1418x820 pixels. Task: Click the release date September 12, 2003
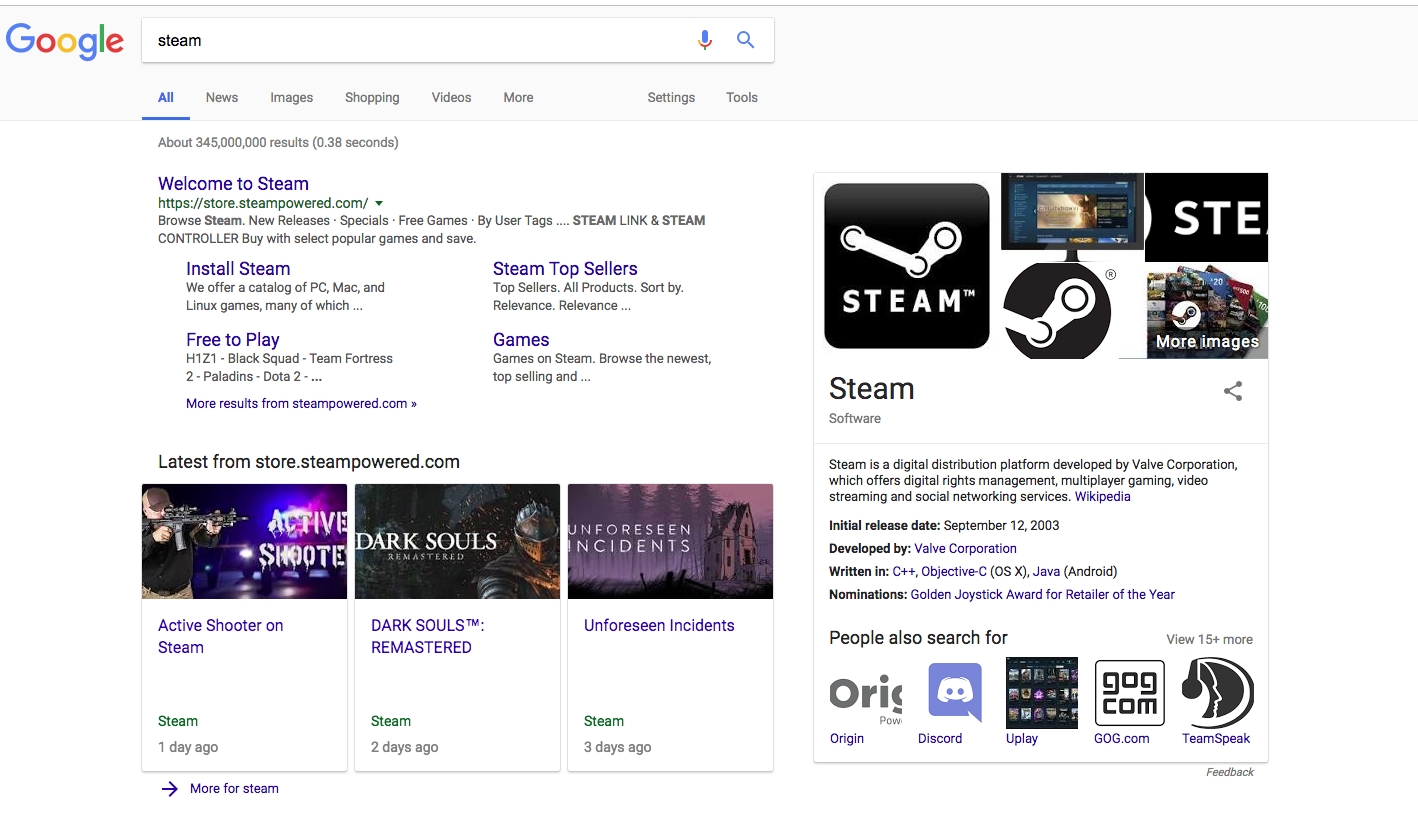pyautogui.click(x=1002, y=526)
